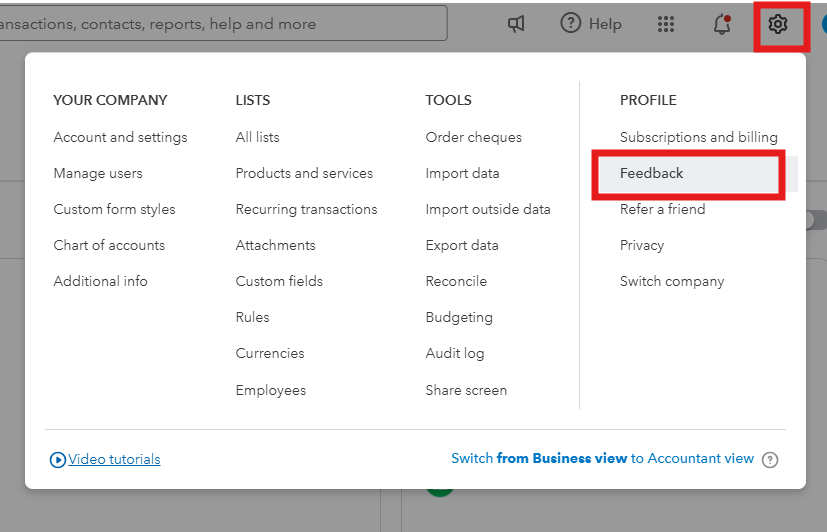Click the search transactions input field

click(220, 24)
